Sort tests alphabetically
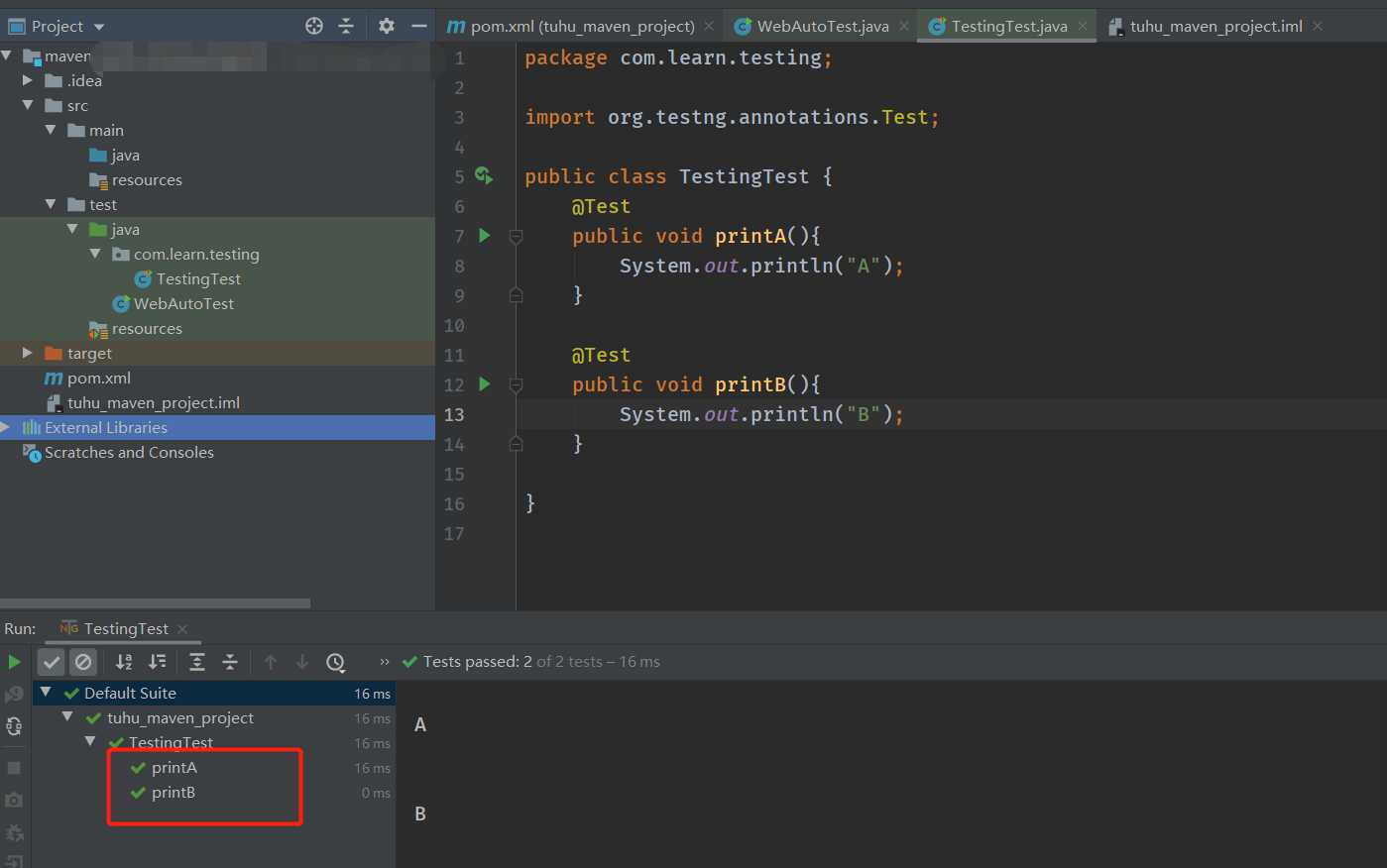This screenshot has height=868, width=1387. click(x=124, y=662)
